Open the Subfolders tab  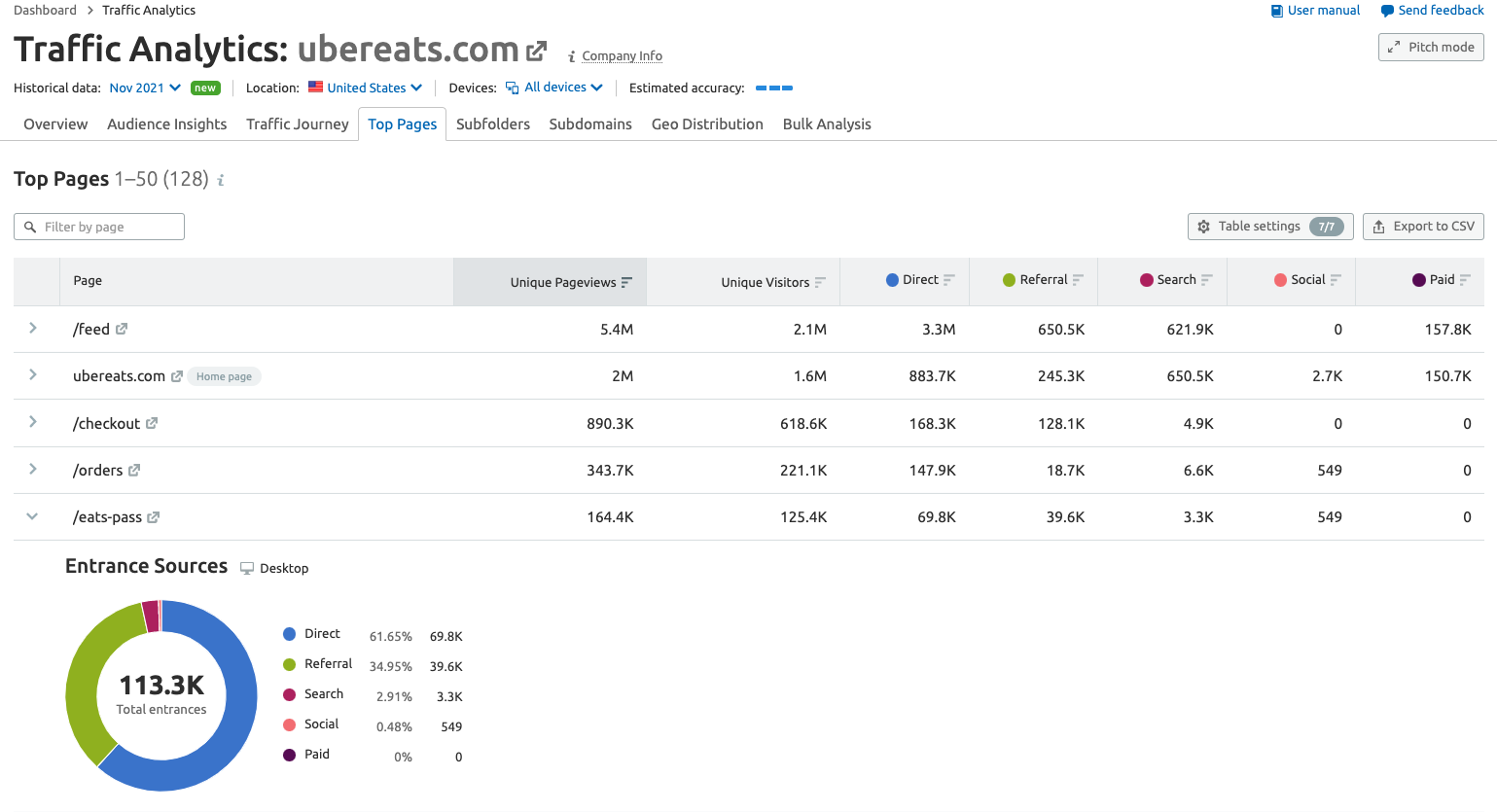pyautogui.click(x=493, y=124)
